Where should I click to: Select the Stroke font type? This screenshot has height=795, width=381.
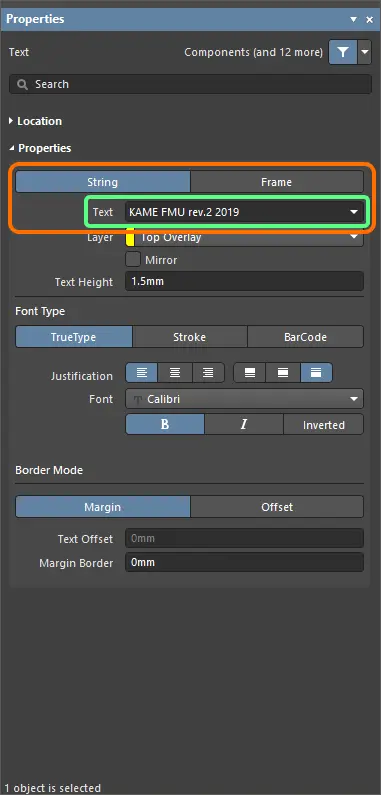click(190, 337)
